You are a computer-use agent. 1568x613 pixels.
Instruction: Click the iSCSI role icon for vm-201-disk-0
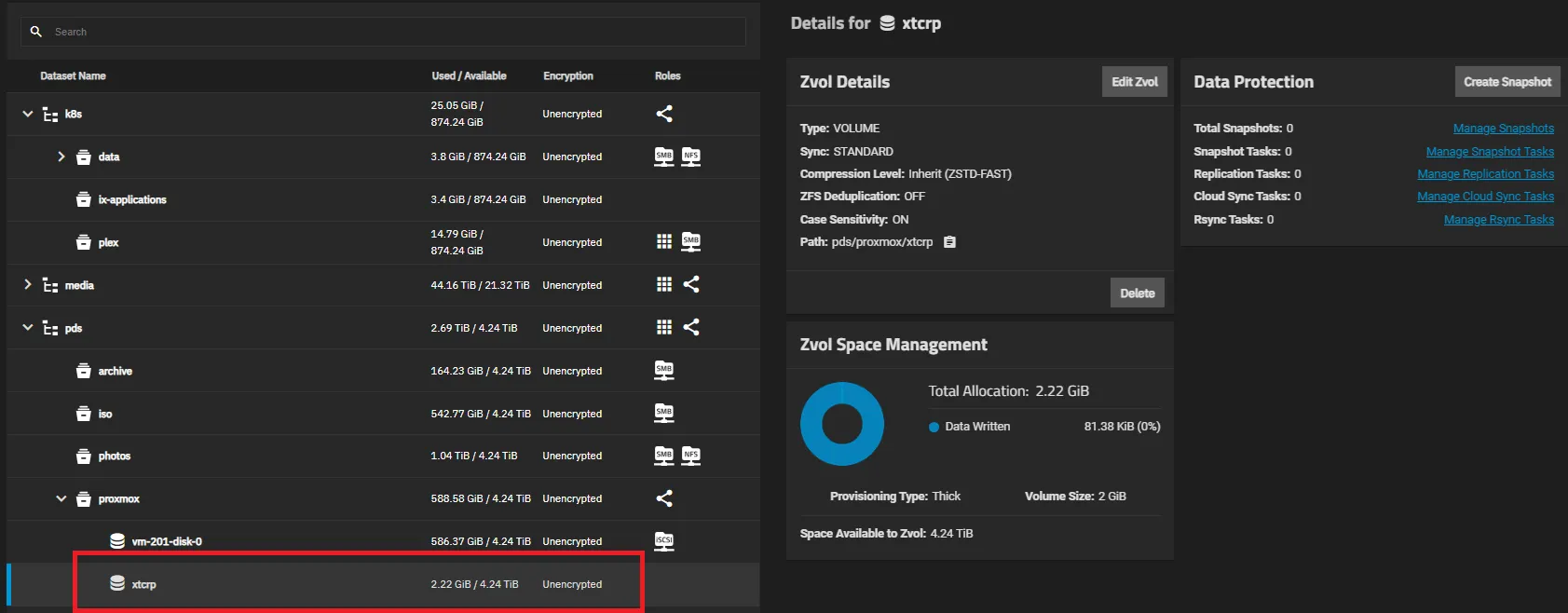pyautogui.click(x=664, y=541)
